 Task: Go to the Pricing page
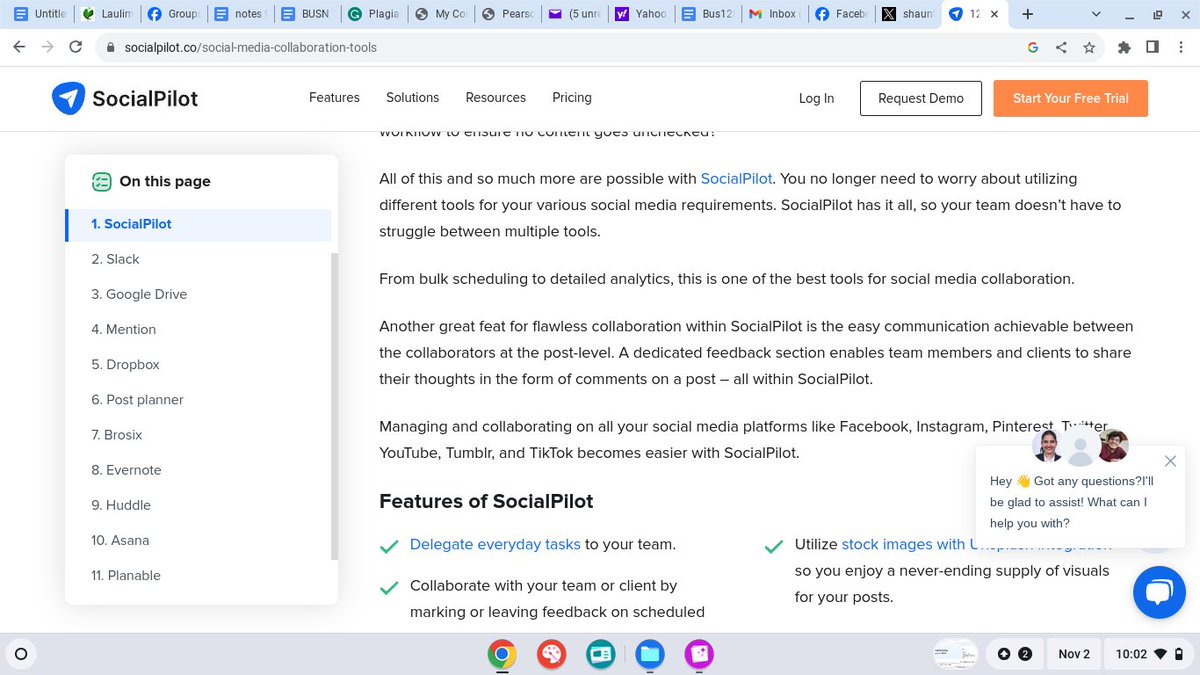[572, 98]
